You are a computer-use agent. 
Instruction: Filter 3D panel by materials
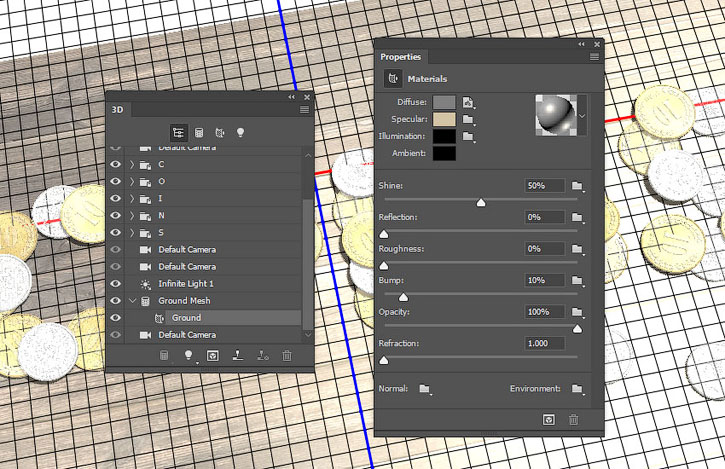click(220, 132)
